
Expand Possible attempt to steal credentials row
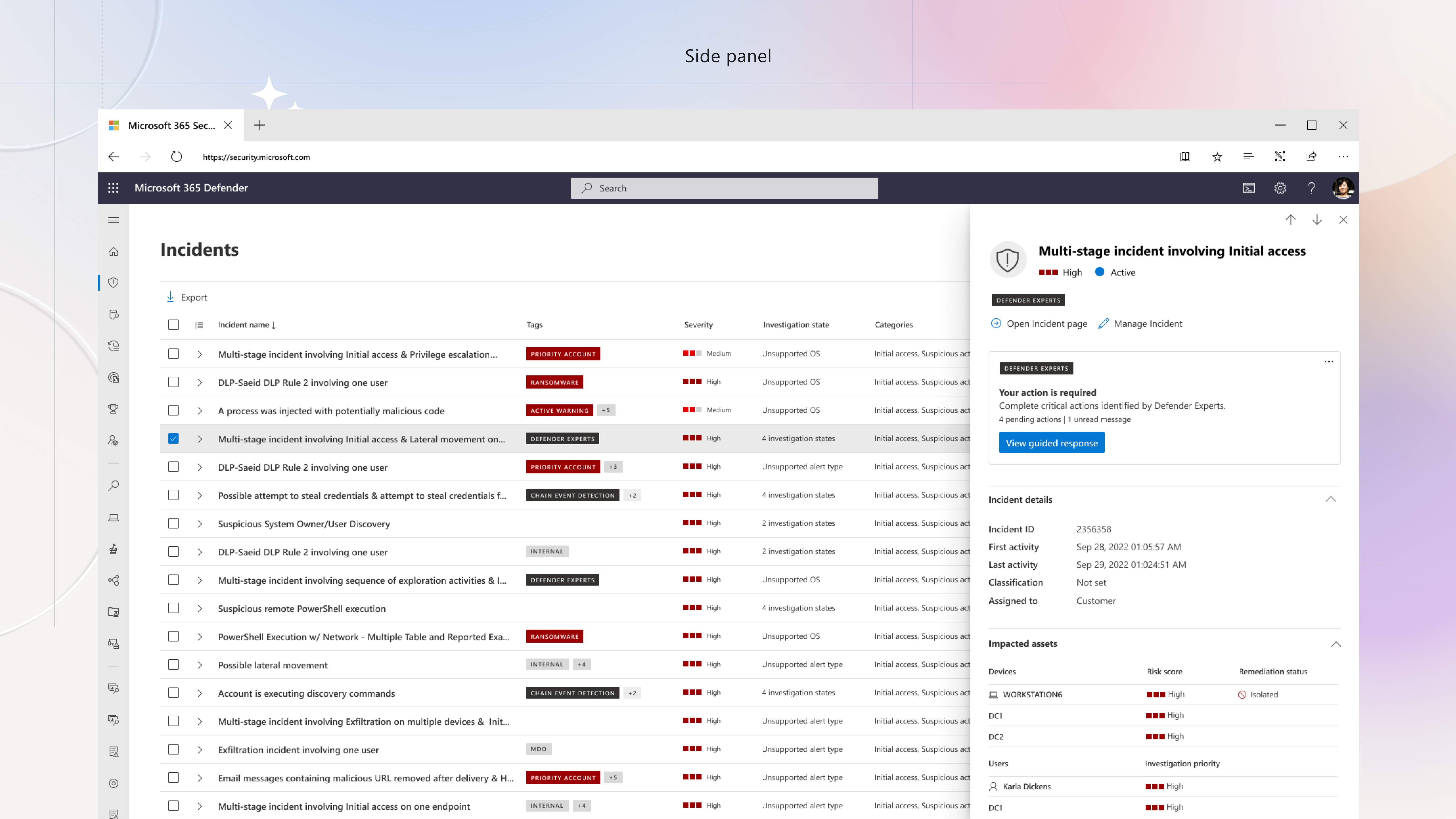click(199, 496)
